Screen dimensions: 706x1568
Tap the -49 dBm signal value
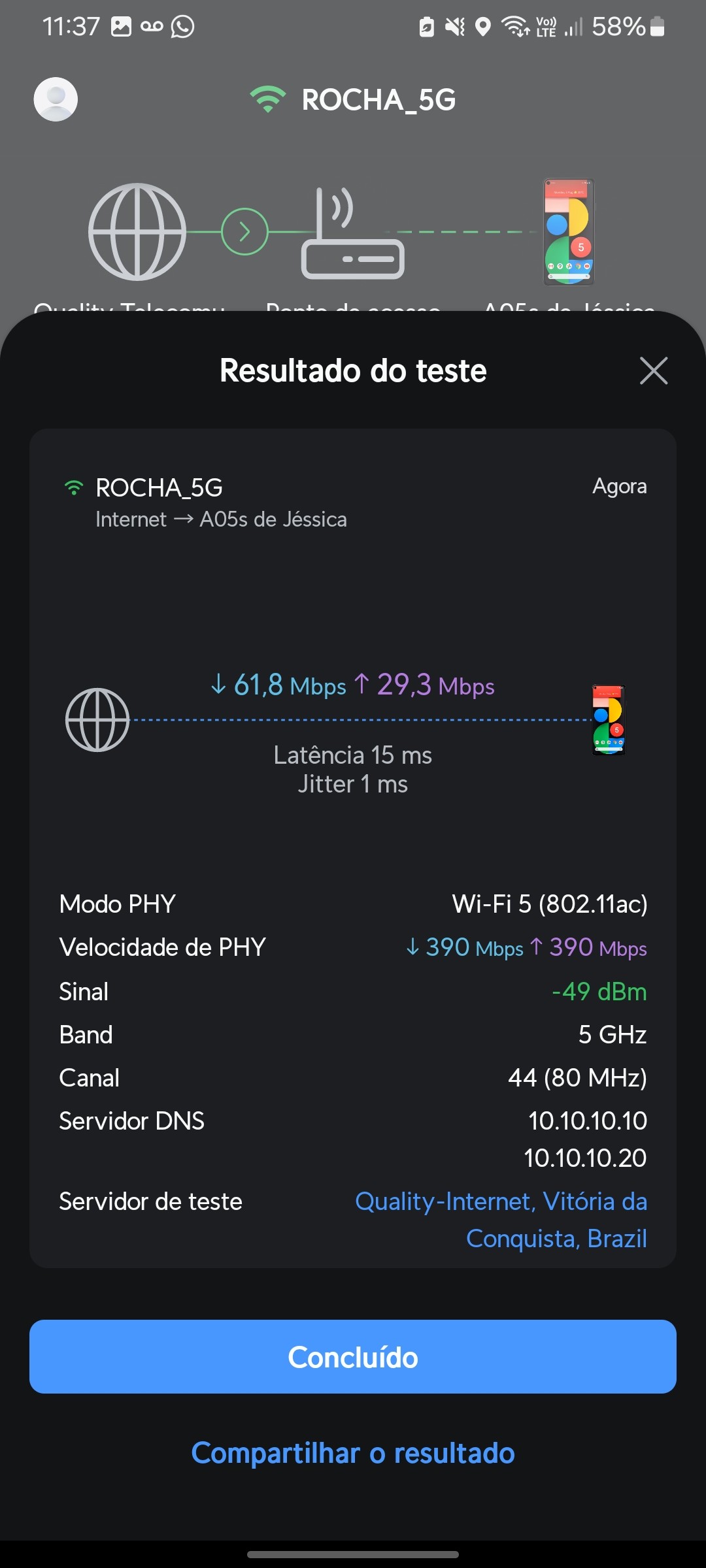599,991
